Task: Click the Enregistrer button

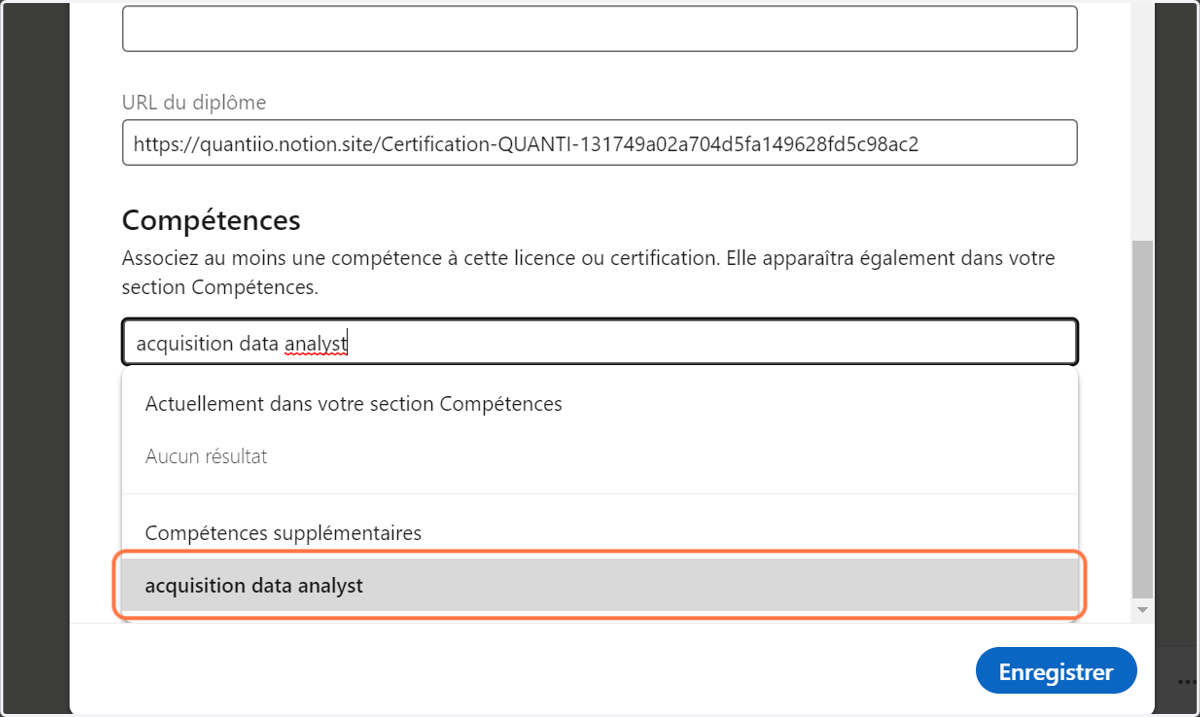Action: tap(1056, 672)
